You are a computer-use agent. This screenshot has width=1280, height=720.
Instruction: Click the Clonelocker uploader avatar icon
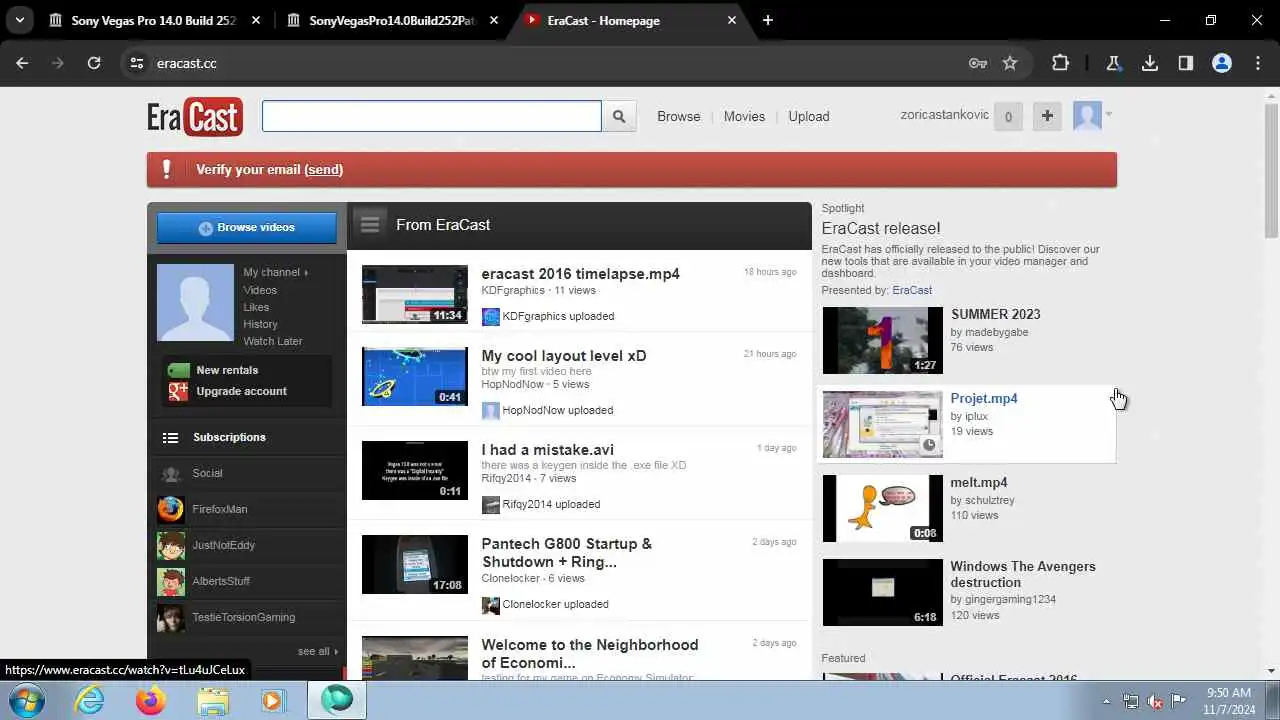[491, 604]
